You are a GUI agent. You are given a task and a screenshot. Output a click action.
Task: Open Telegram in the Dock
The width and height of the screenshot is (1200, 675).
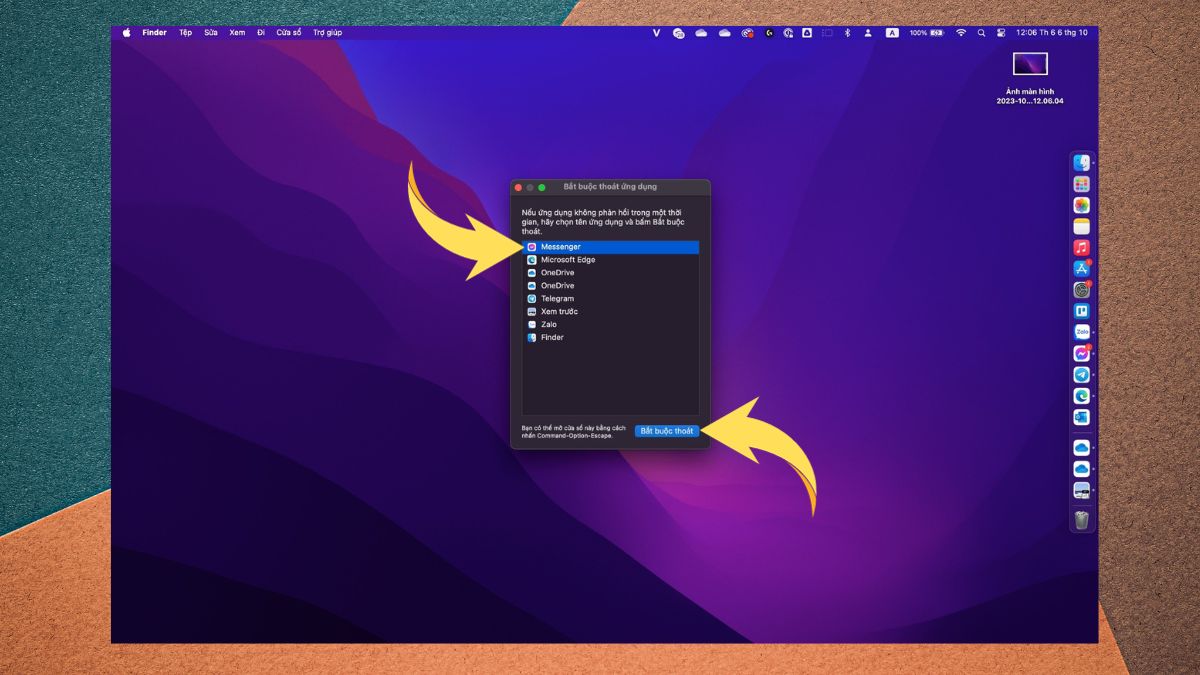[1081, 375]
